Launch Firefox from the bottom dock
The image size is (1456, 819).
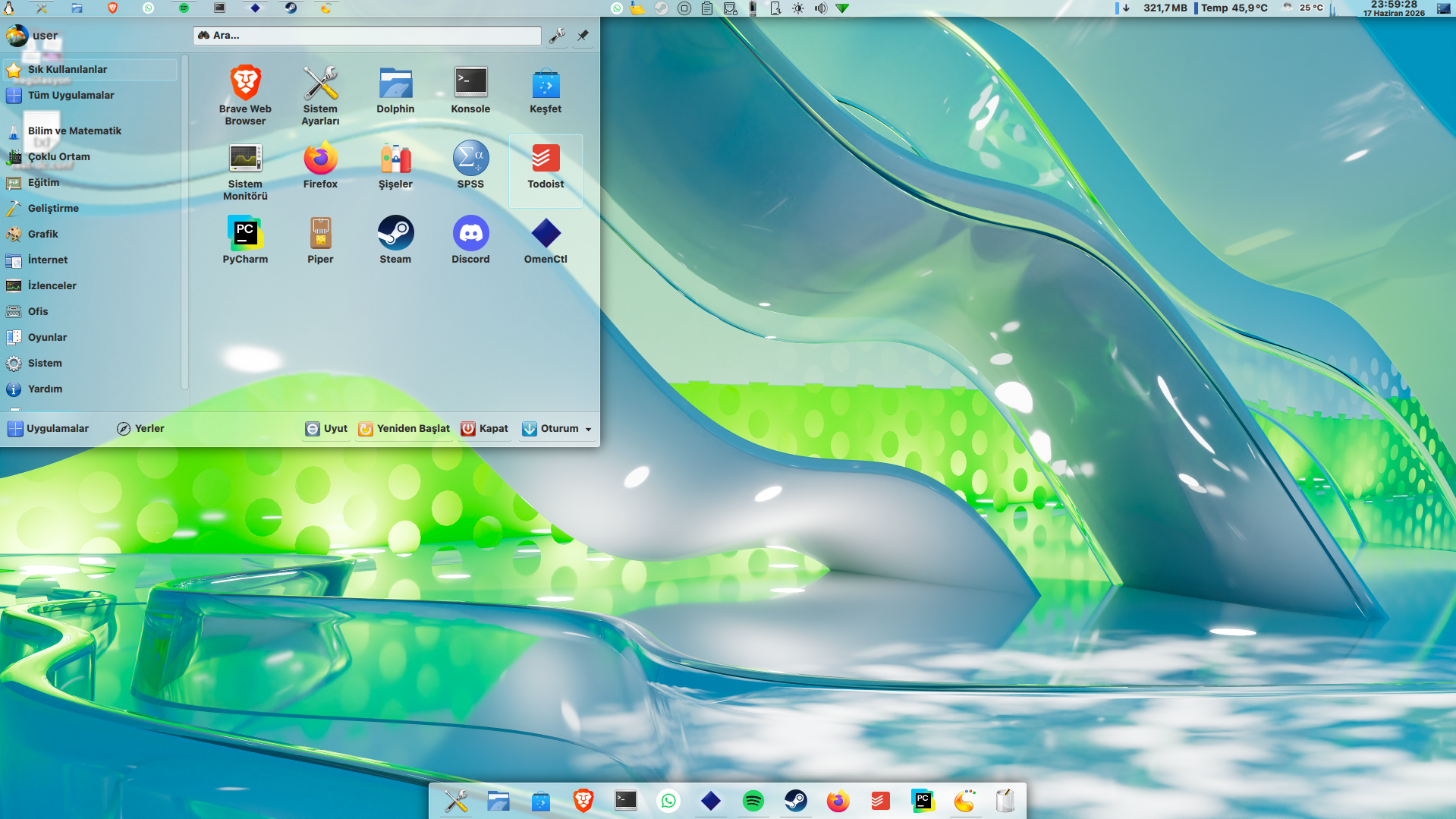[838, 801]
